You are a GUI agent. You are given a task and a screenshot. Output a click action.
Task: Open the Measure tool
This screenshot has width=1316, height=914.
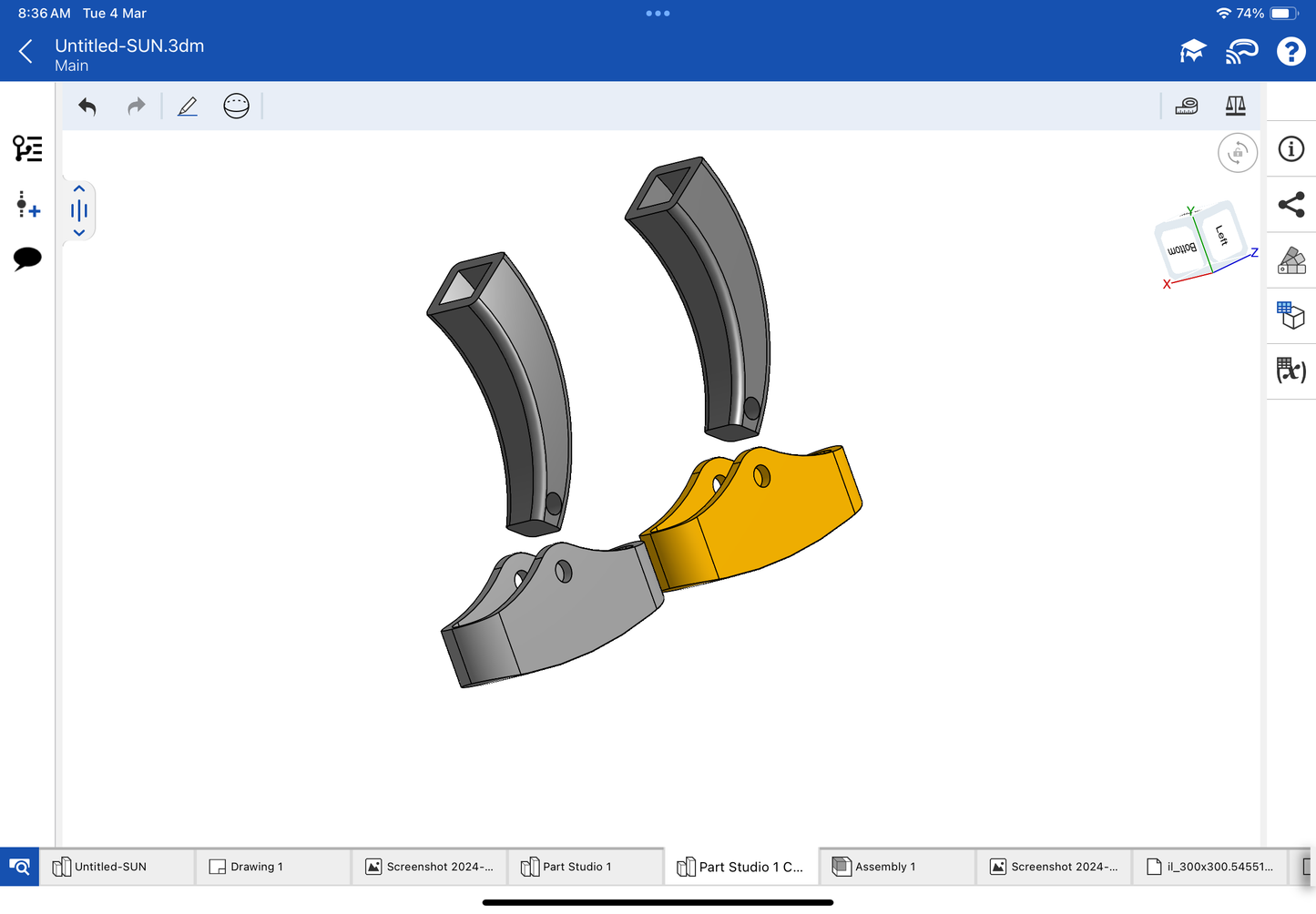point(1186,107)
